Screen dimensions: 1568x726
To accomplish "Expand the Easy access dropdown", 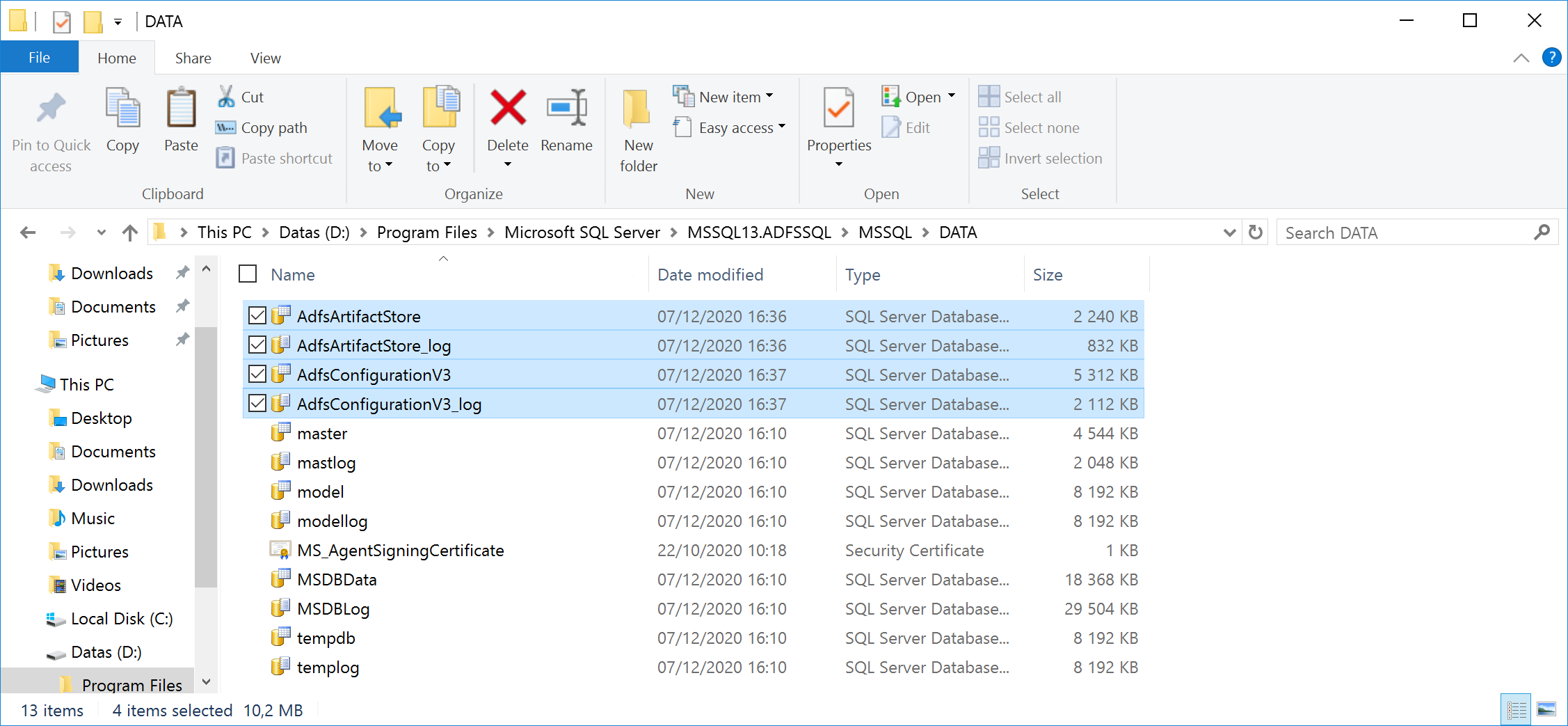I will tap(783, 127).
